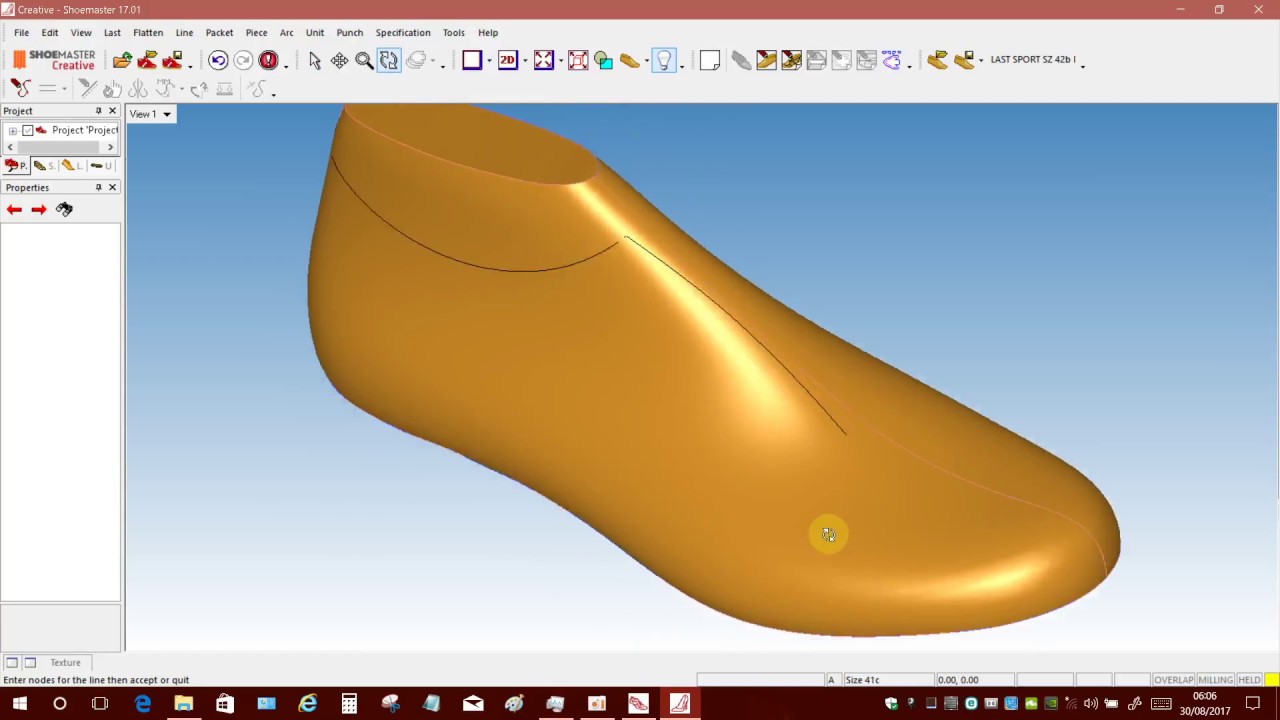Toggle the Project visibility checkbox

tap(27, 130)
